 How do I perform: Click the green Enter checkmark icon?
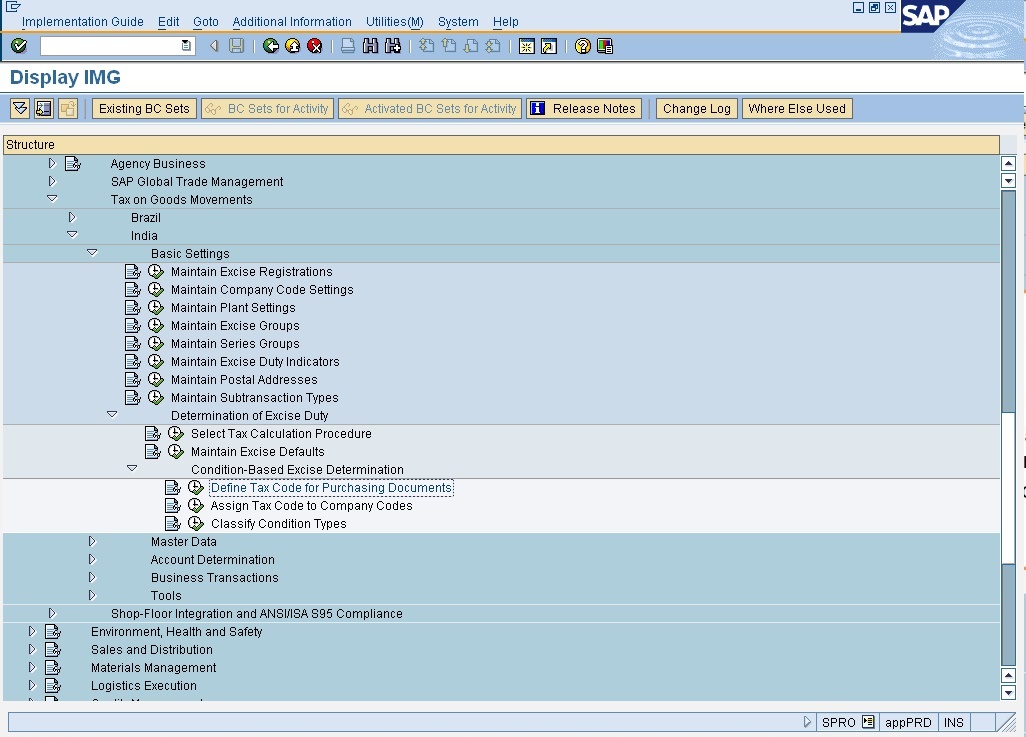point(19,46)
